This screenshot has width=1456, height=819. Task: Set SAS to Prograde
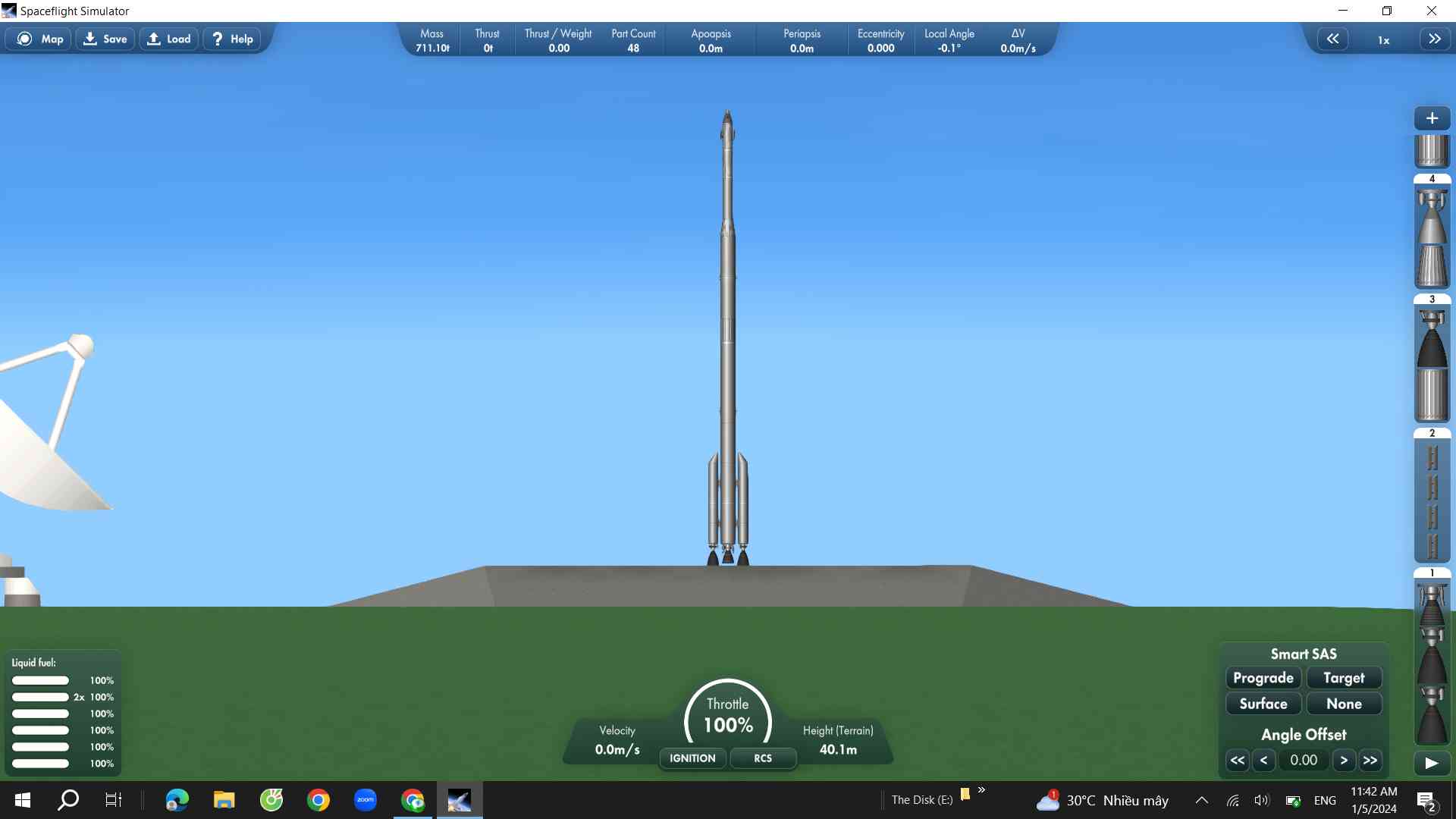point(1263,678)
